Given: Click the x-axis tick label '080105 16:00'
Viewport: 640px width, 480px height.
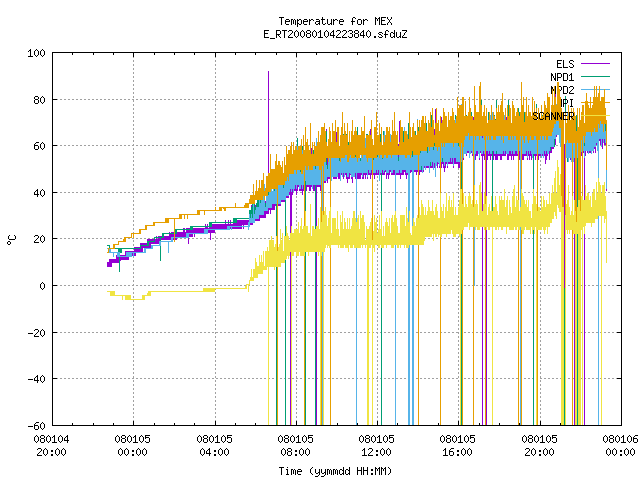Looking at the screenshot, I should click(458, 446).
